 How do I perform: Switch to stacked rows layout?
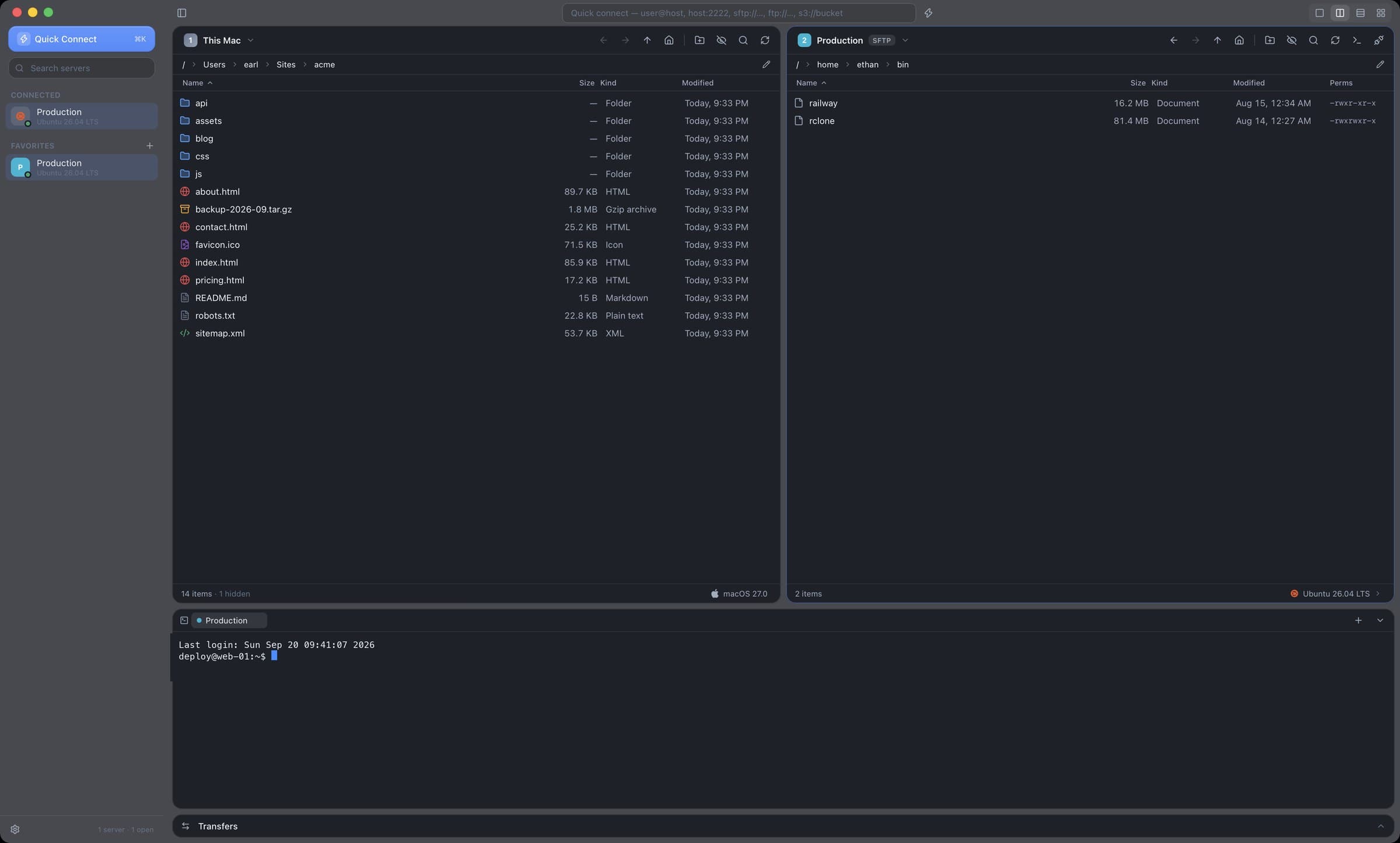[x=1360, y=13]
